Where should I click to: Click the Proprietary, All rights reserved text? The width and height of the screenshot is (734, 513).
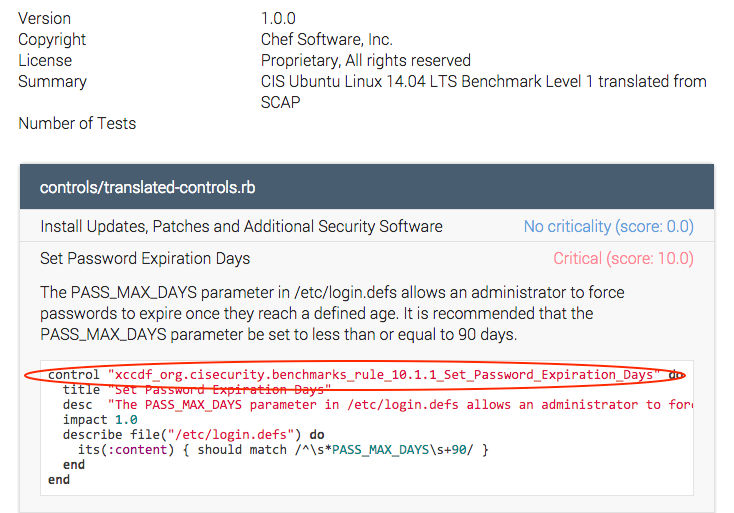[x=365, y=60]
